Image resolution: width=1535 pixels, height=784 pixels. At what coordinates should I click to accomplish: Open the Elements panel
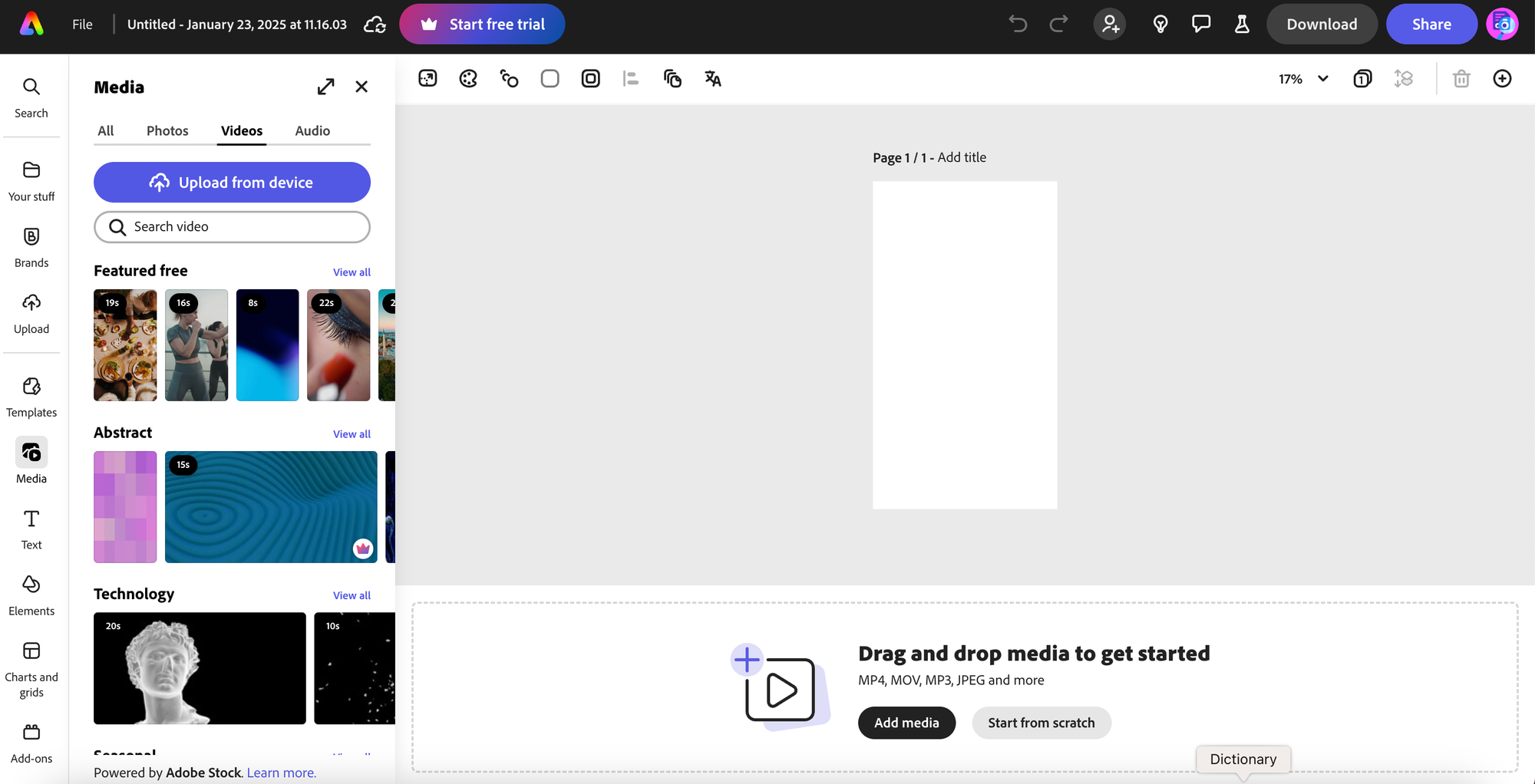(31, 592)
